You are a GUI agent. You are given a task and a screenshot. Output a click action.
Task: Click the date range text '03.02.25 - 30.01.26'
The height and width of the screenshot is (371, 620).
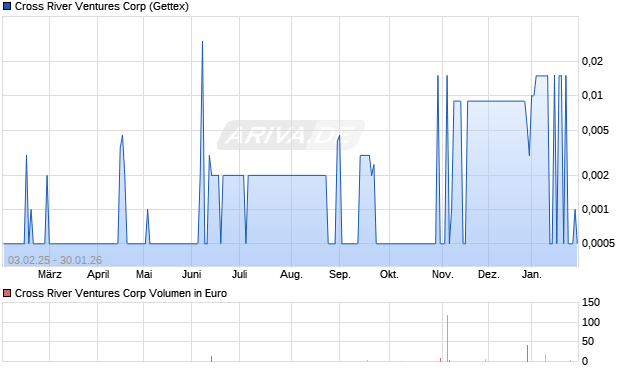point(55,260)
